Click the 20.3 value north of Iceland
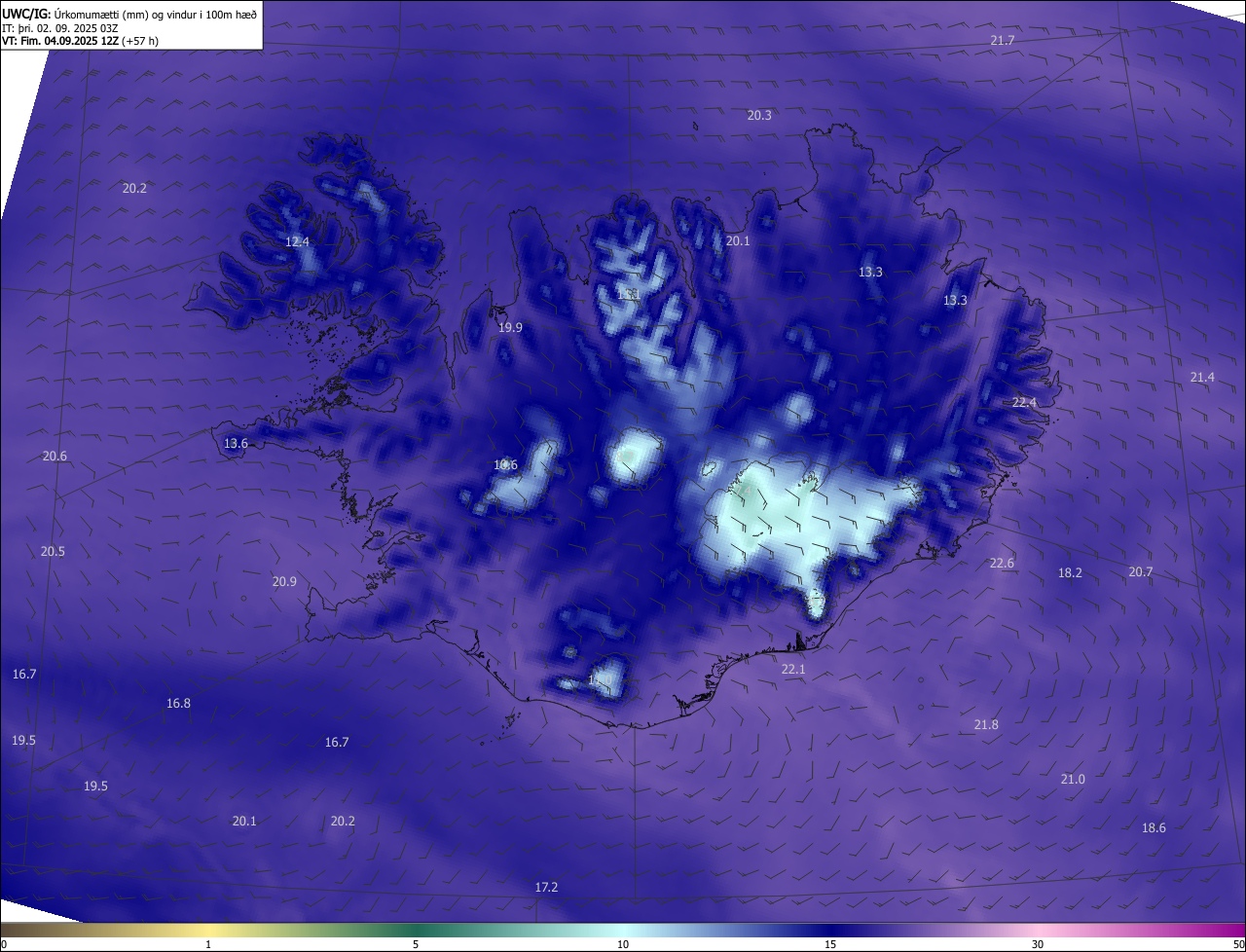 pos(759,115)
